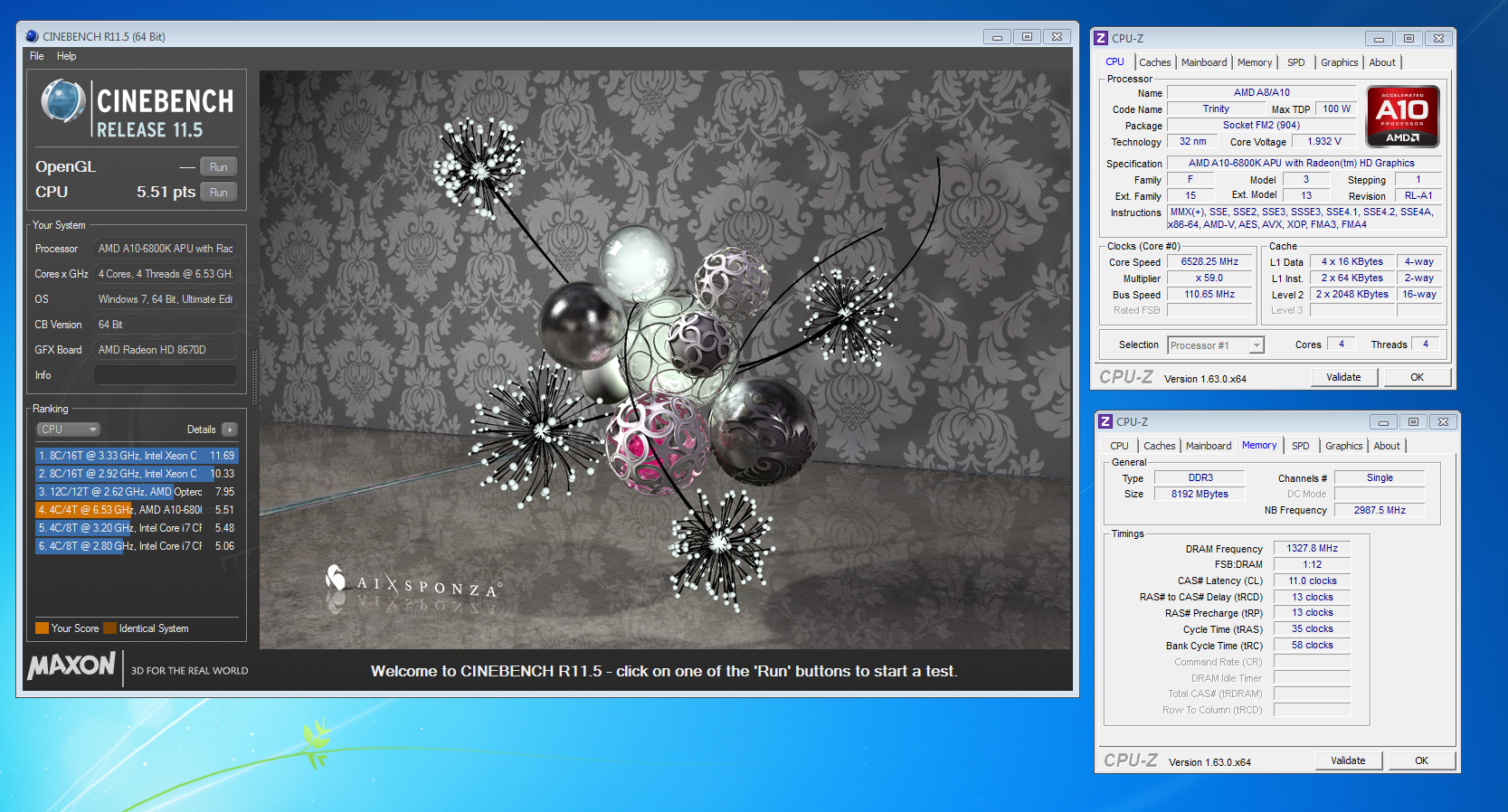Open the CPU ranking dropdown
Viewport: 1508px width, 812px height.
point(68,430)
